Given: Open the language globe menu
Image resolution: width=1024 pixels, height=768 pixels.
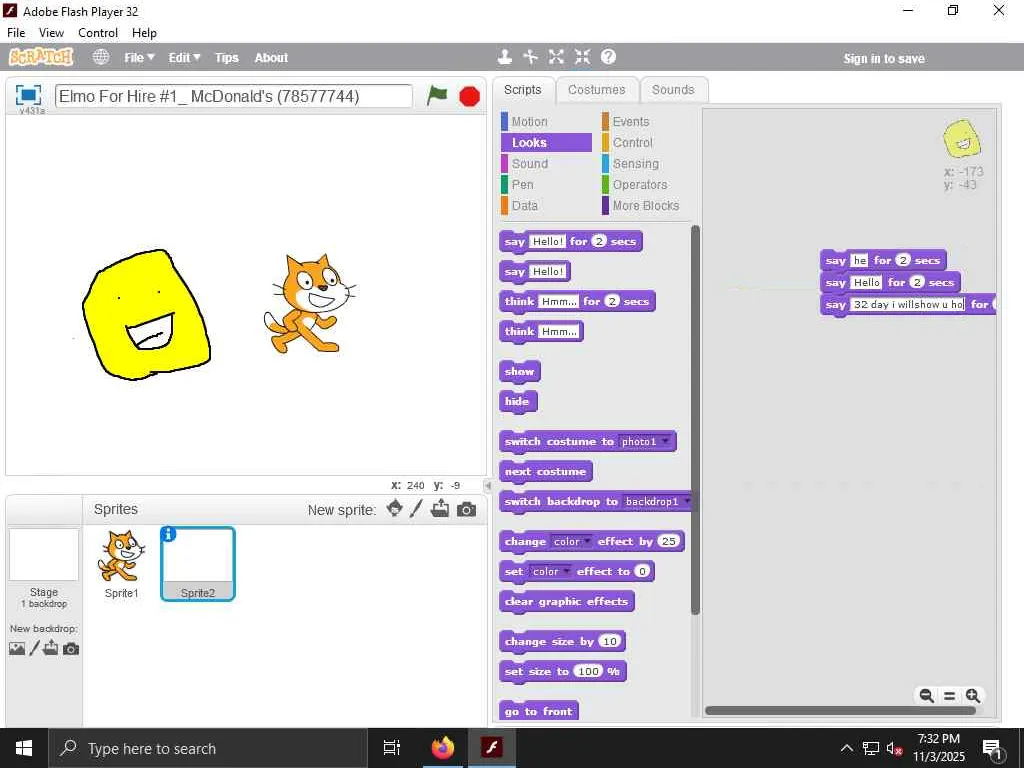Looking at the screenshot, I should (x=101, y=57).
